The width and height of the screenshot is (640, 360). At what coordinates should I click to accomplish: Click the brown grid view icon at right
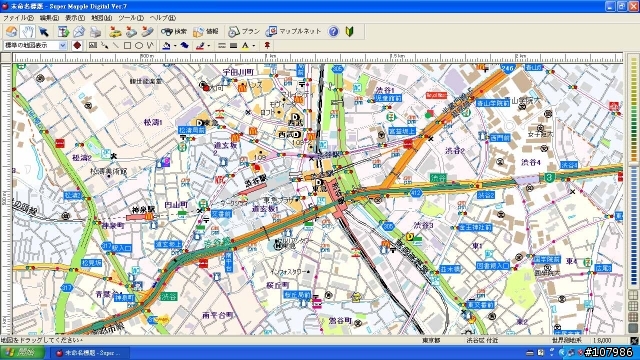pos(633,317)
